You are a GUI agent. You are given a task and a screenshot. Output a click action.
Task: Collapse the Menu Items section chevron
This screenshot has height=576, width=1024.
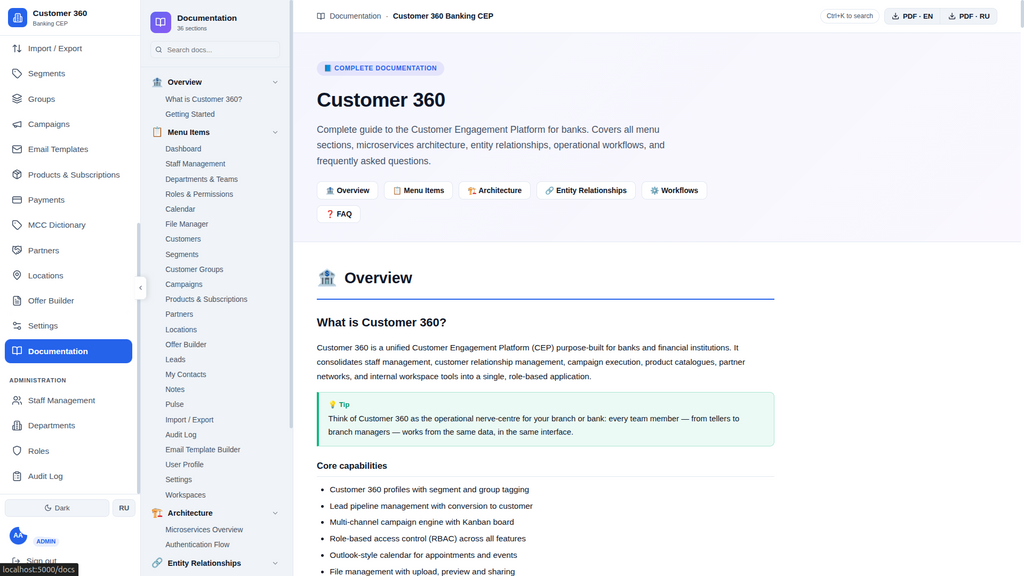[275, 133]
